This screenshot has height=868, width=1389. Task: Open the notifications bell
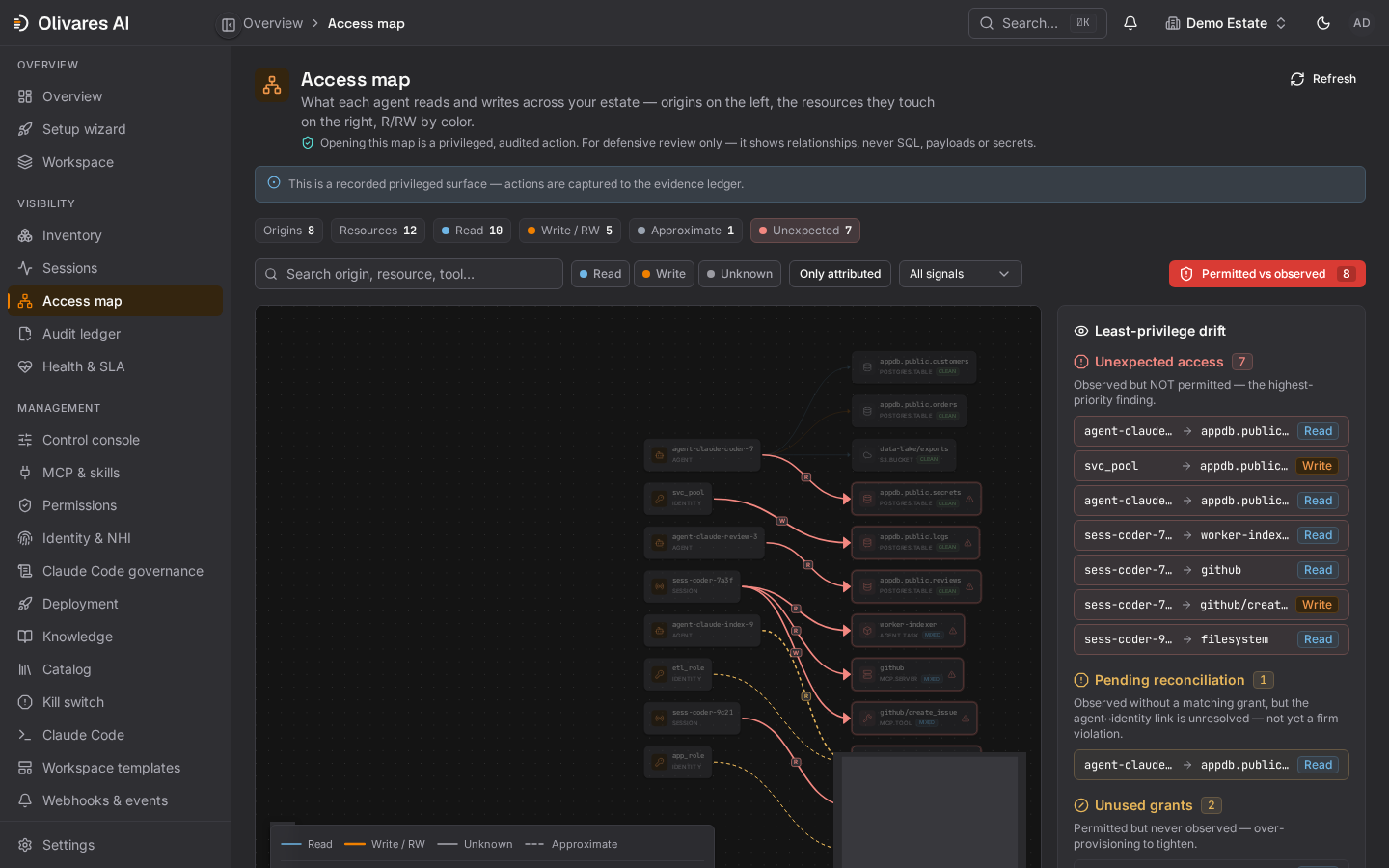pos(1130,23)
